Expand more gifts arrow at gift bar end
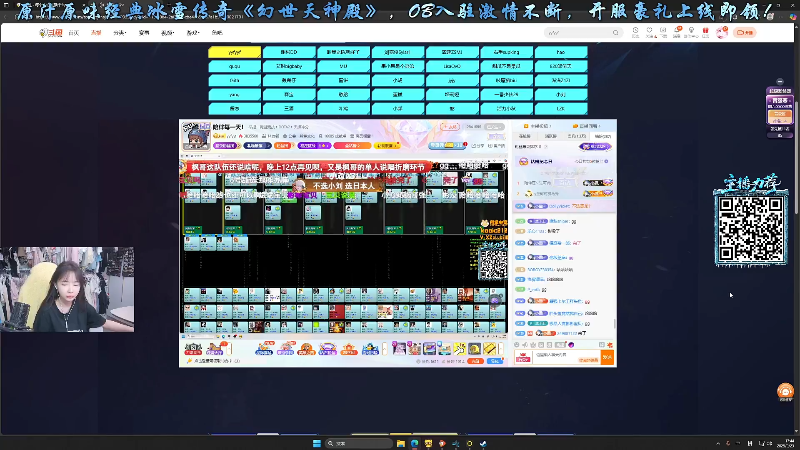This screenshot has height=450, width=800. tap(501, 349)
